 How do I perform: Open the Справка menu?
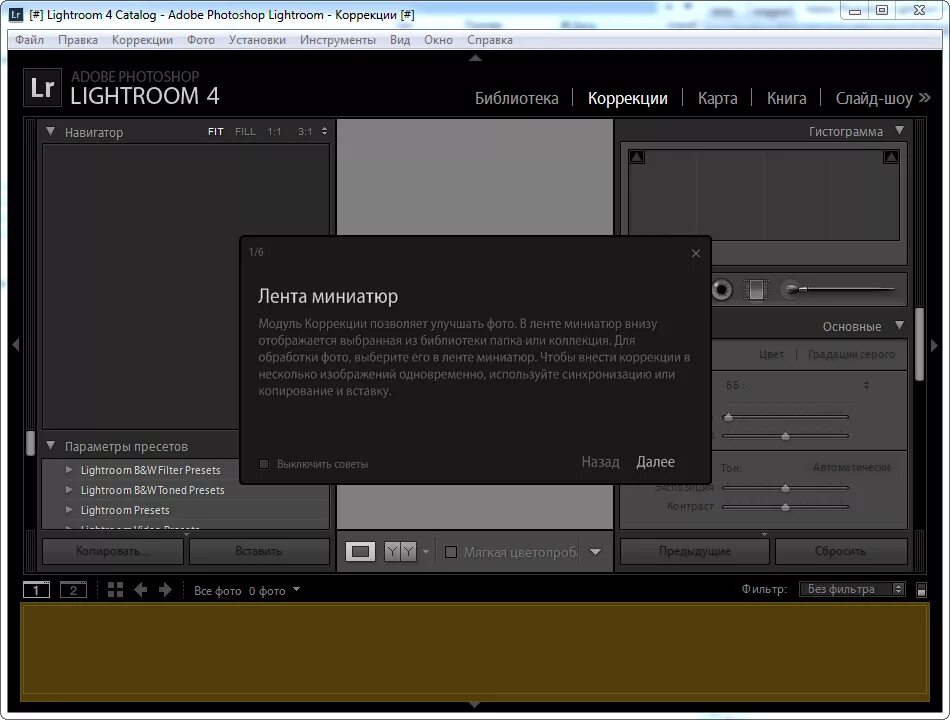[490, 40]
